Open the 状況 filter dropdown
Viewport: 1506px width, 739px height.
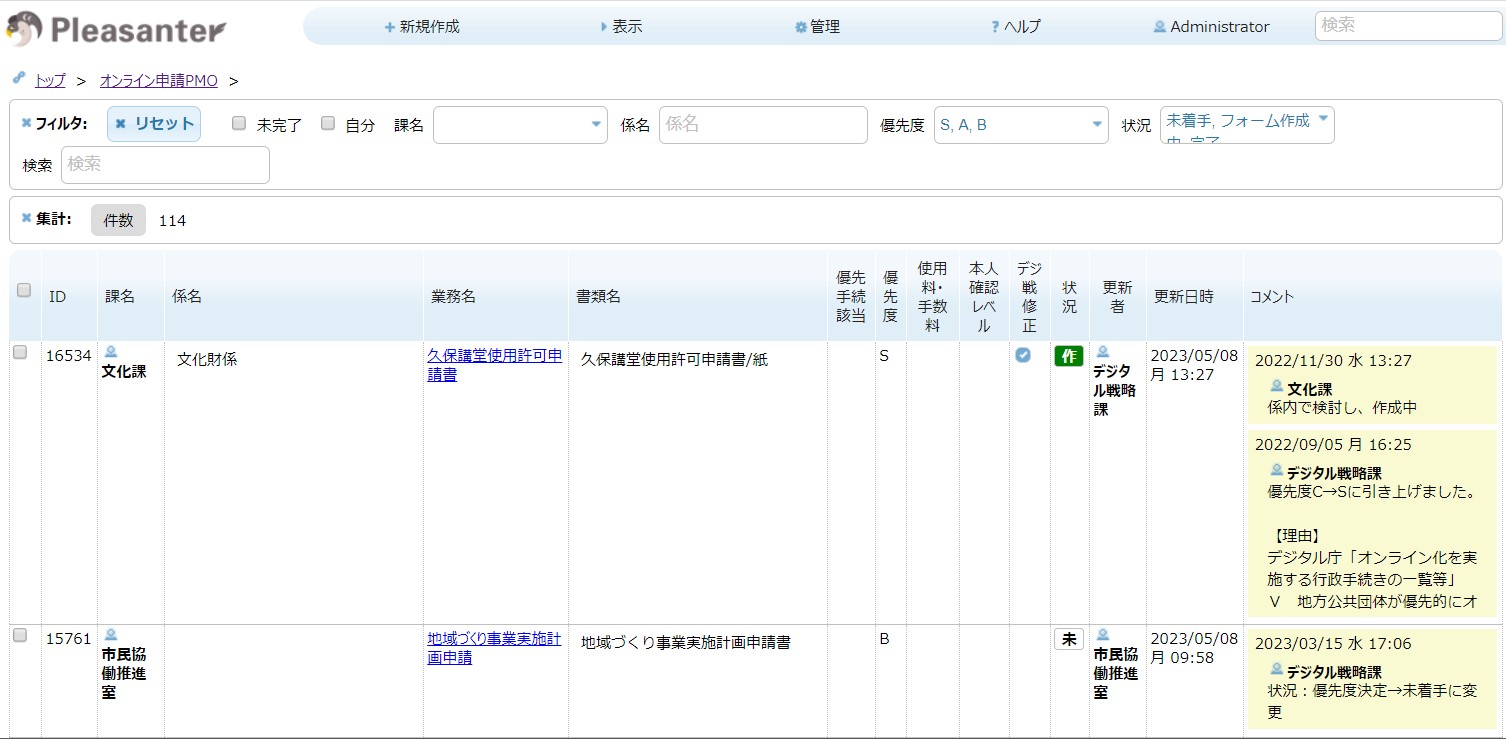(1247, 125)
